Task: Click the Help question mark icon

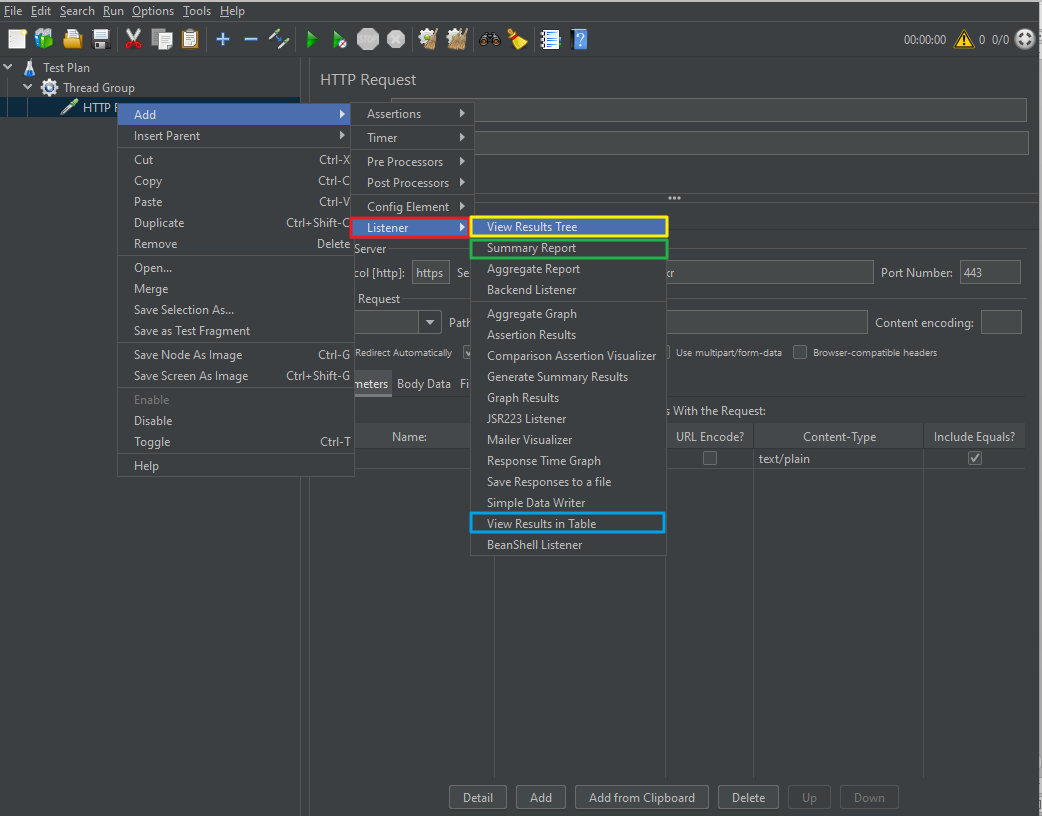Action: (x=579, y=39)
